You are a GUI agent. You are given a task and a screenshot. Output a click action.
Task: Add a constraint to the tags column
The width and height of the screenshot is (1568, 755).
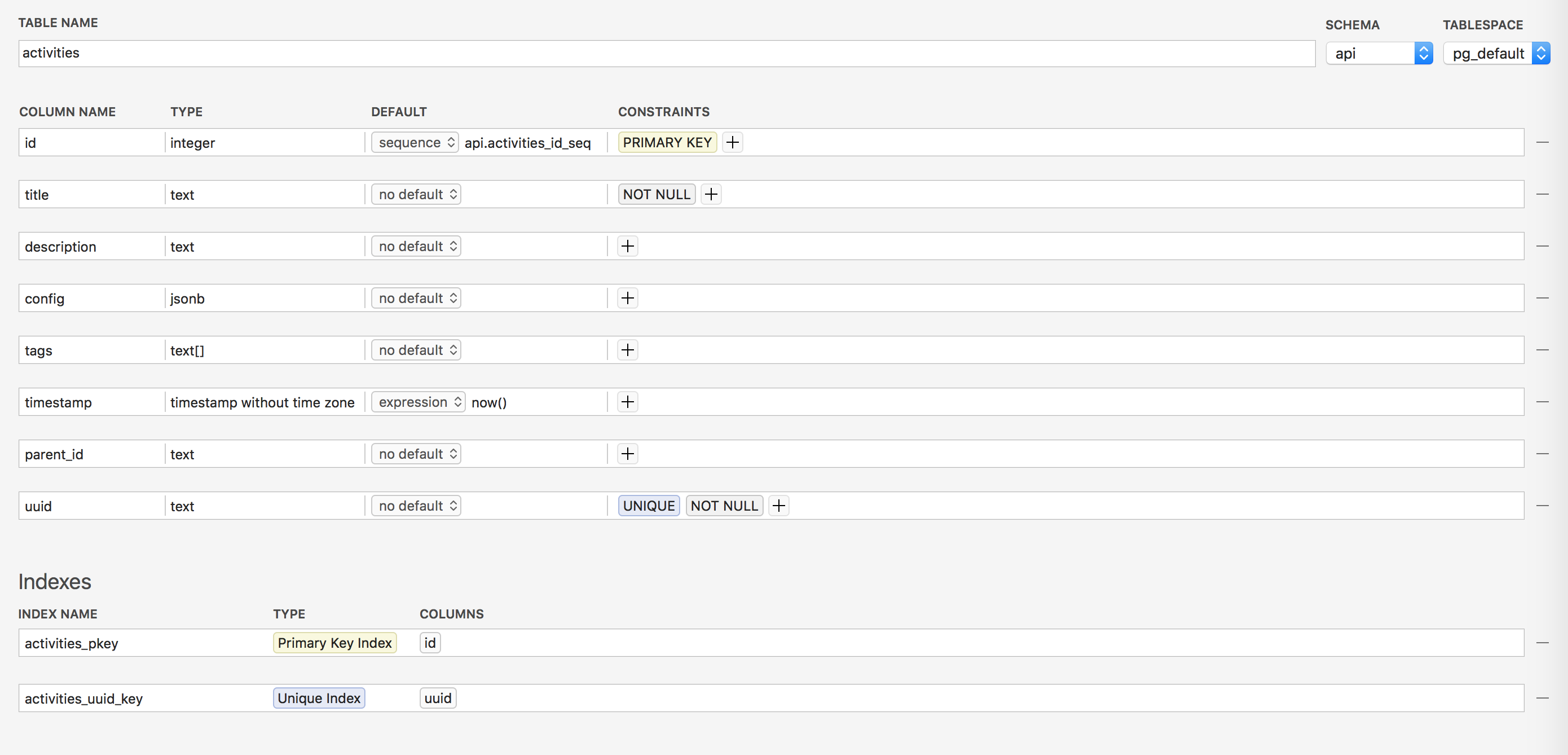628,349
